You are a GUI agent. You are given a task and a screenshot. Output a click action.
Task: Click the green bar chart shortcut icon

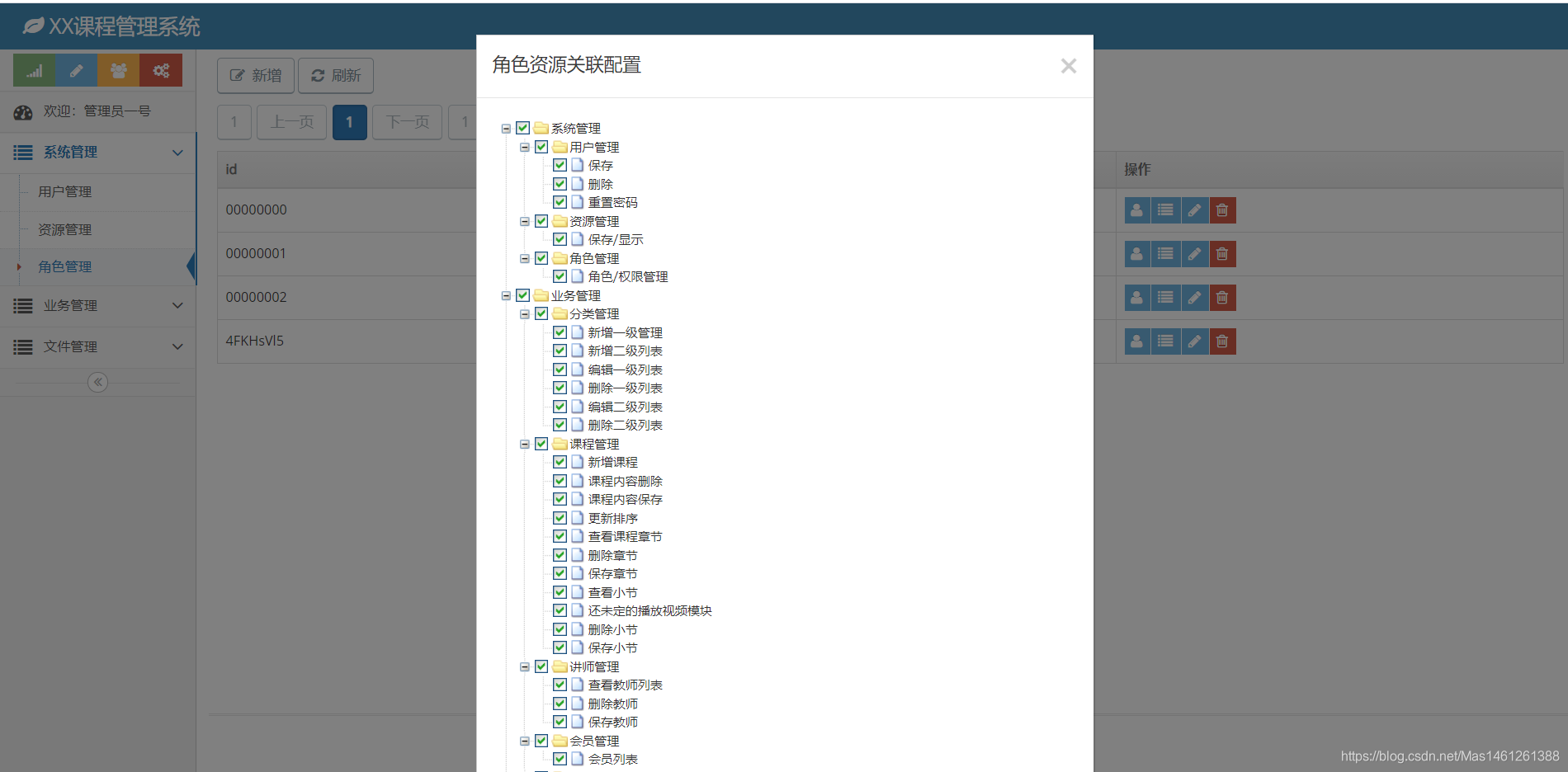pos(35,70)
